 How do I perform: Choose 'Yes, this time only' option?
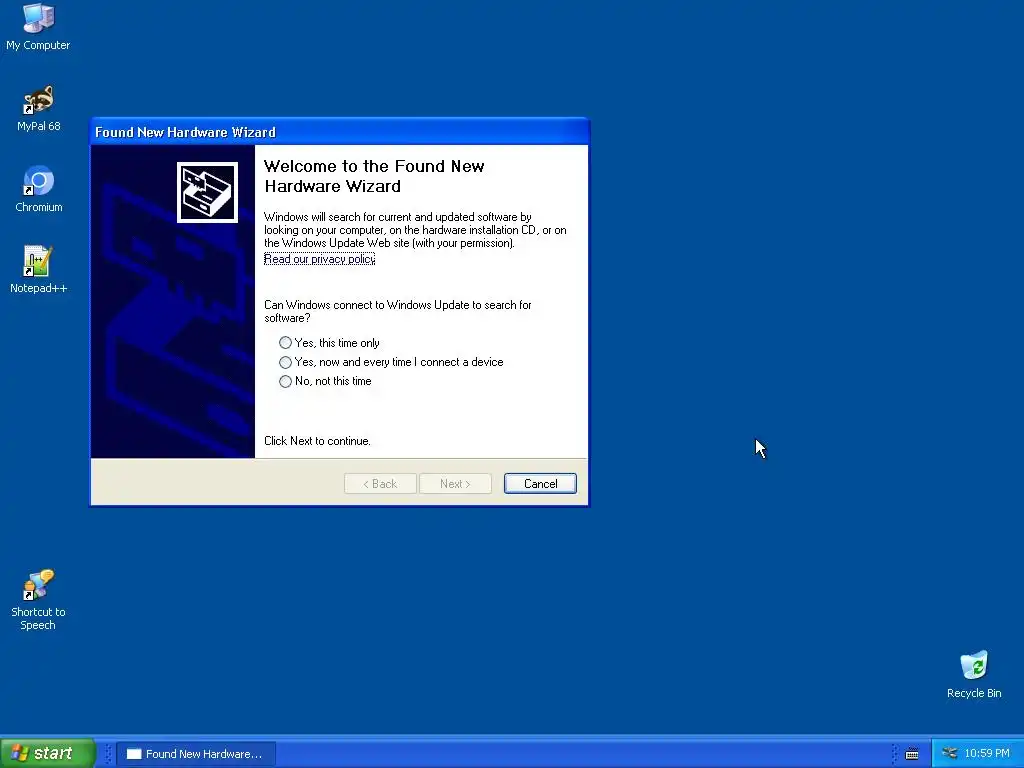(x=330, y=343)
